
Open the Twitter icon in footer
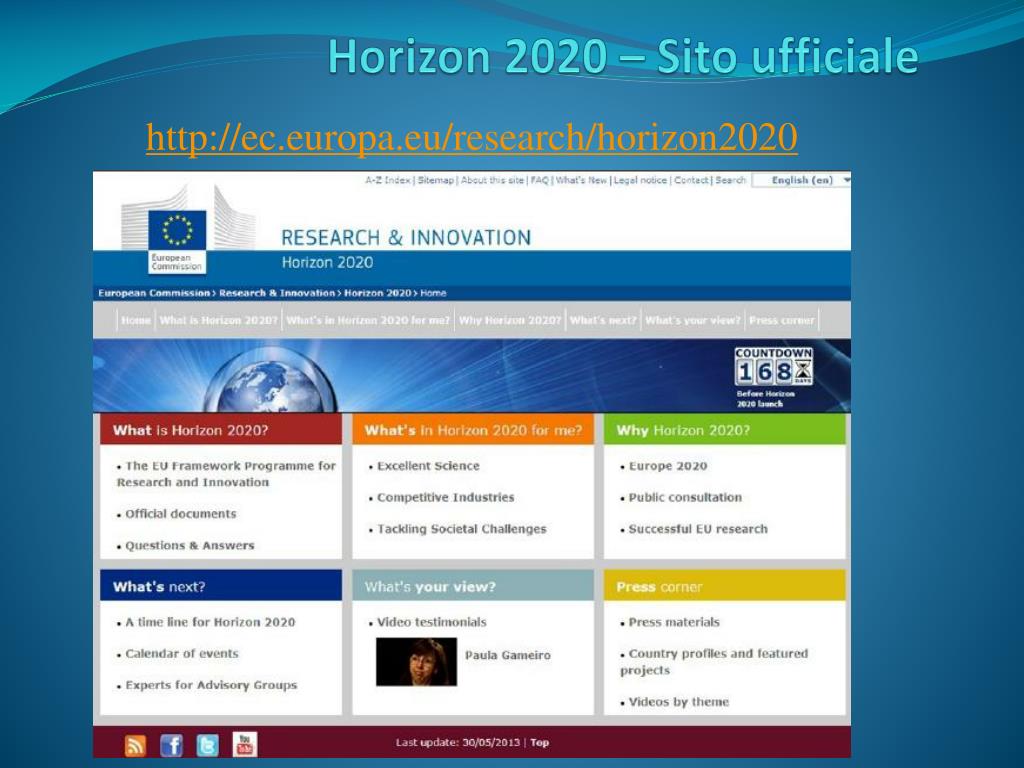[x=208, y=744]
